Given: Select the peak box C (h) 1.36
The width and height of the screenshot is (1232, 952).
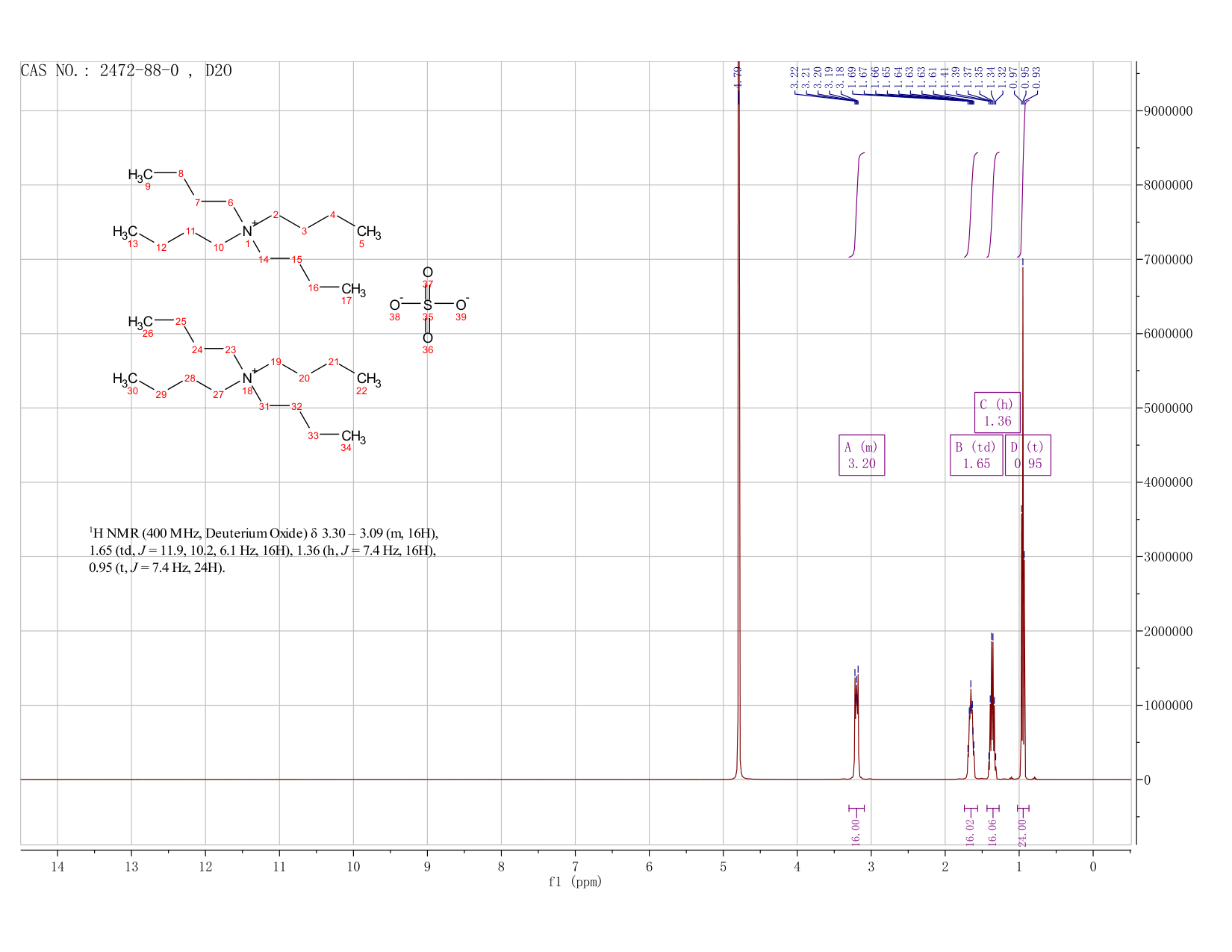Looking at the screenshot, I should (x=997, y=412).
